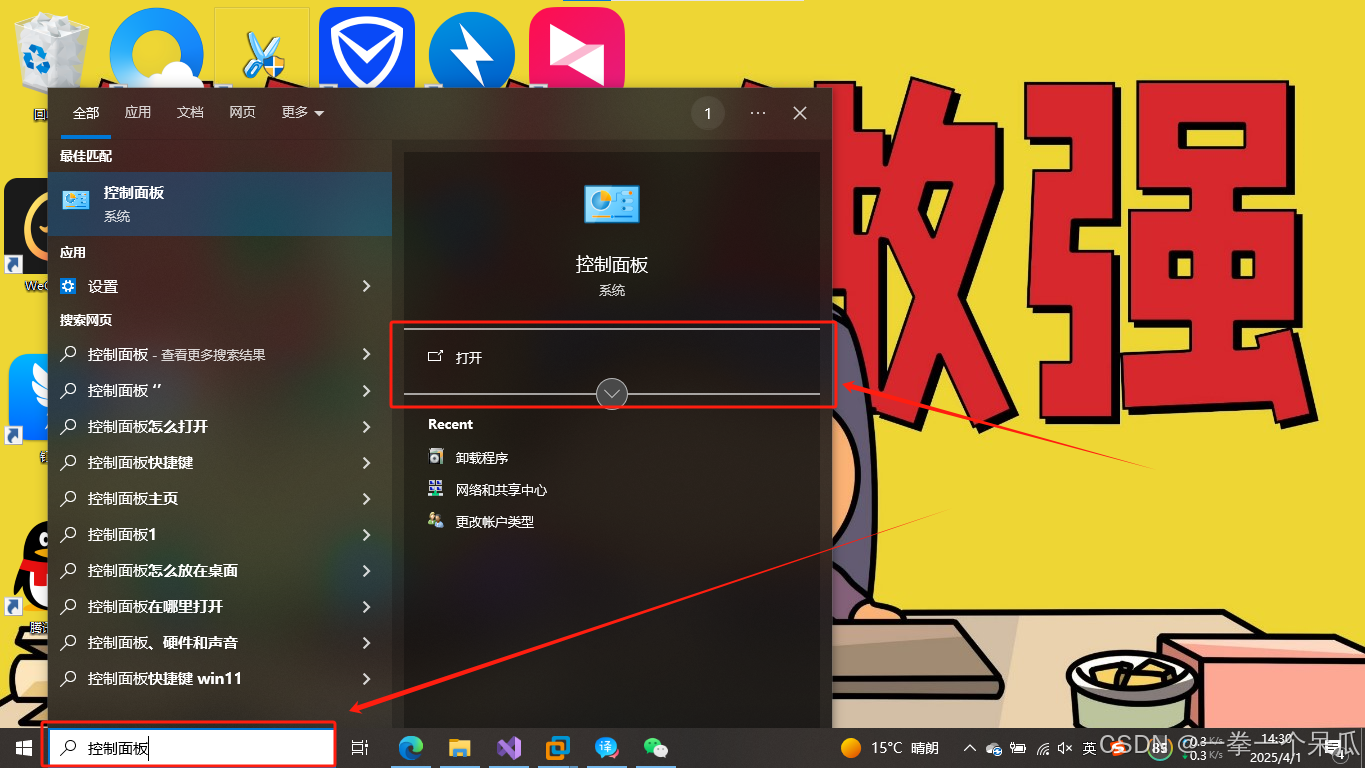The width and height of the screenshot is (1365, 768).
Task: Open the 15°C 晴朗 weather widget
Action: (890, 747)
